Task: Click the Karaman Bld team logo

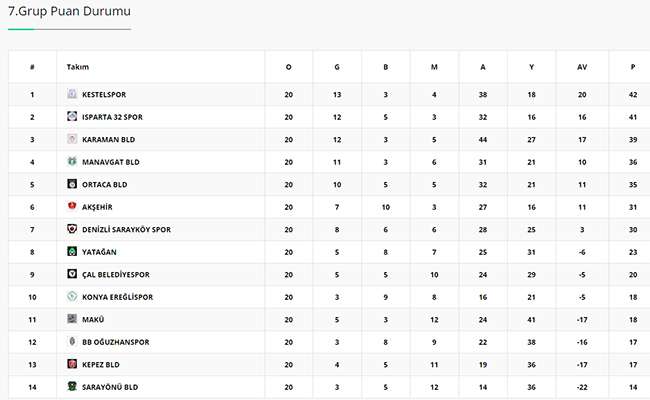Action: point(72,139)
